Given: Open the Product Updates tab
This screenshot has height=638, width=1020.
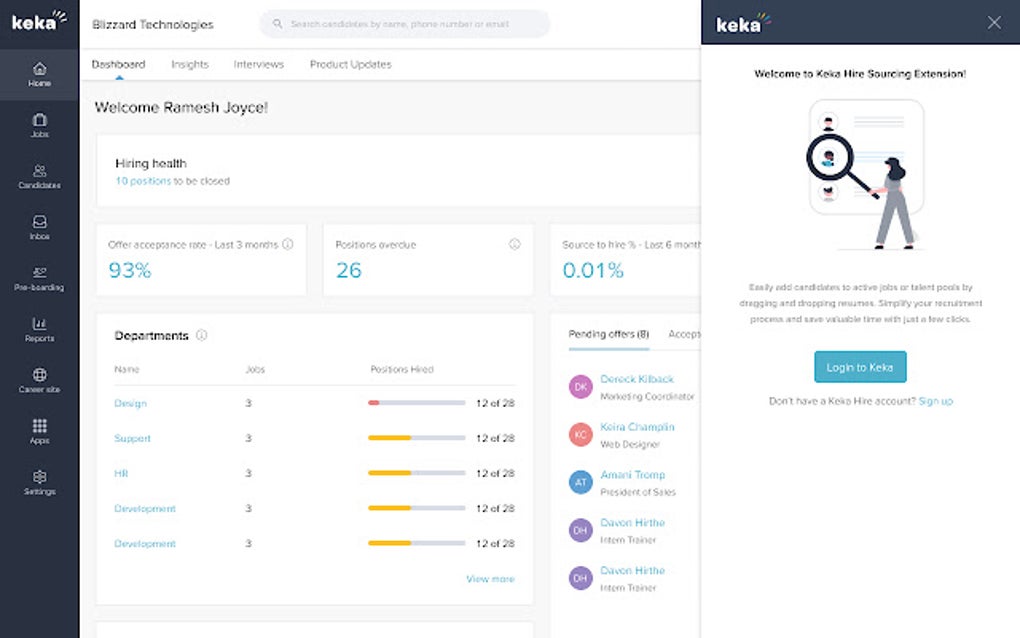Looking at the screenshot, I should pyautogui.click(x=350, y=64).
